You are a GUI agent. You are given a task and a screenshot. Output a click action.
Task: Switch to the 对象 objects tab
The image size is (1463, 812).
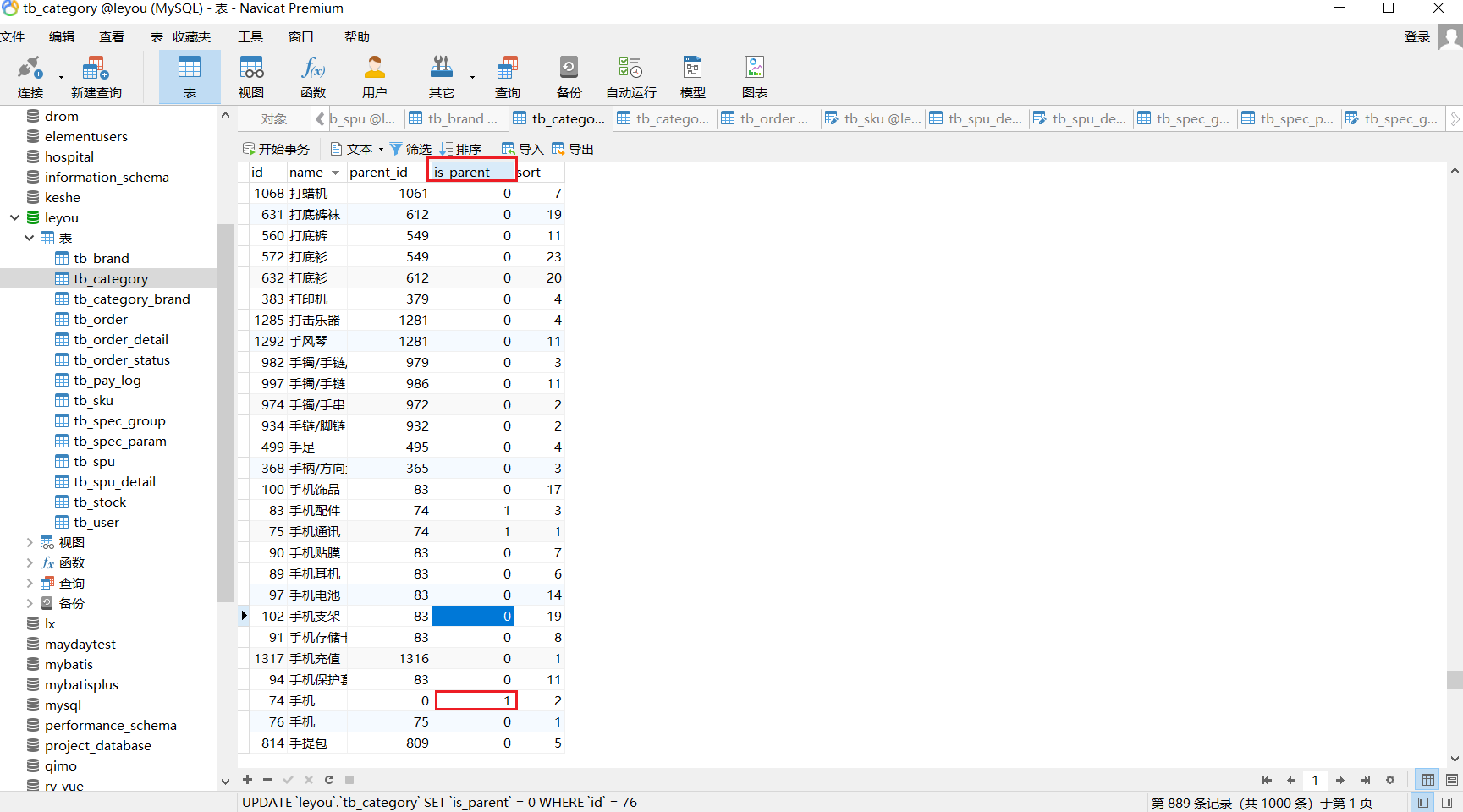(274, 119)
